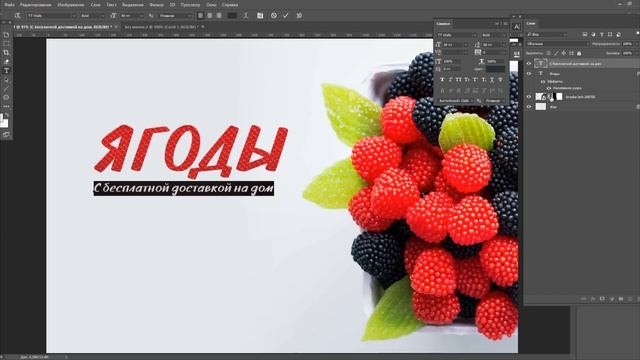Click foreground color swatch in toolbox
Viewport: 640px width, 360px height.
pyautogui.click(x=2, y=118)
